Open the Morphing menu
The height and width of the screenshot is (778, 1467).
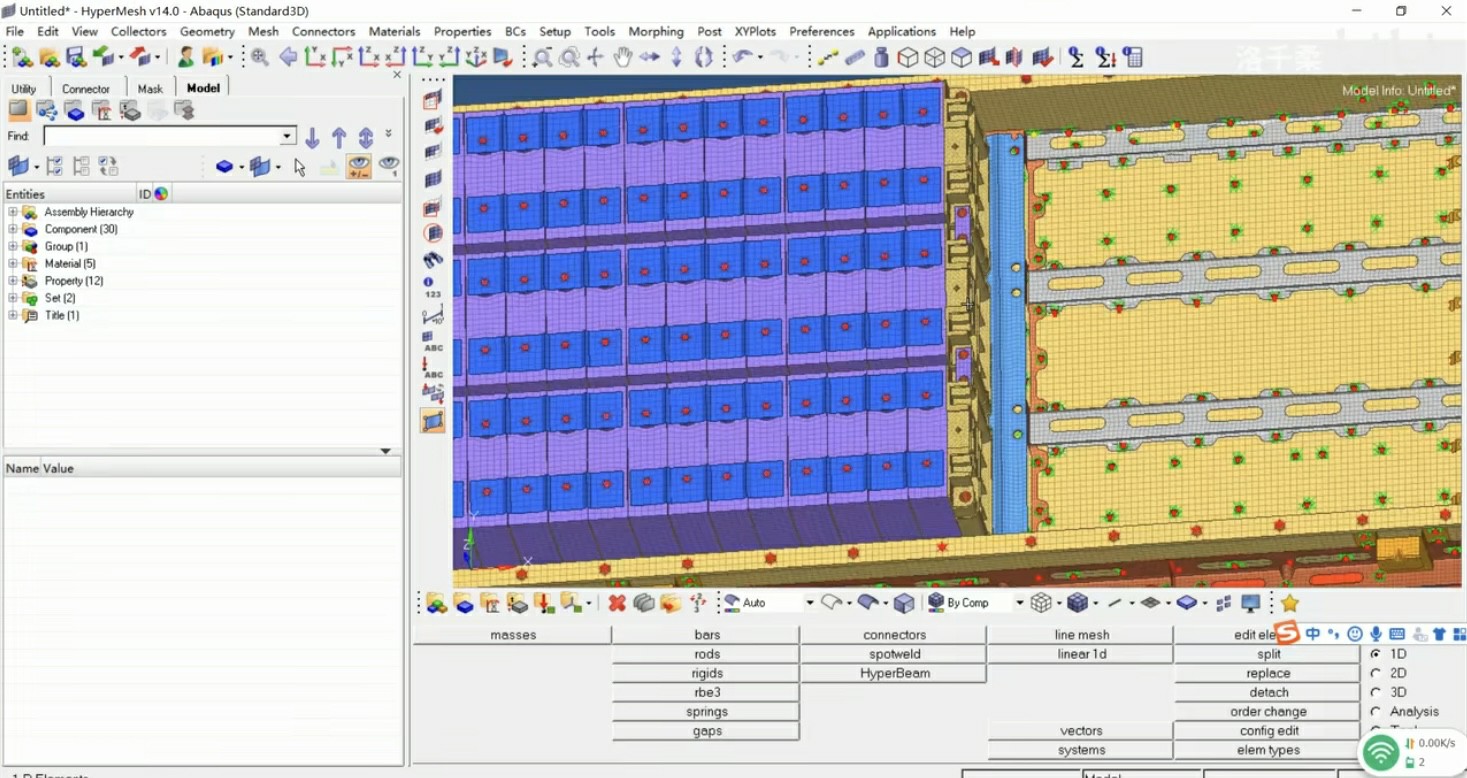(x=656, y=31)
